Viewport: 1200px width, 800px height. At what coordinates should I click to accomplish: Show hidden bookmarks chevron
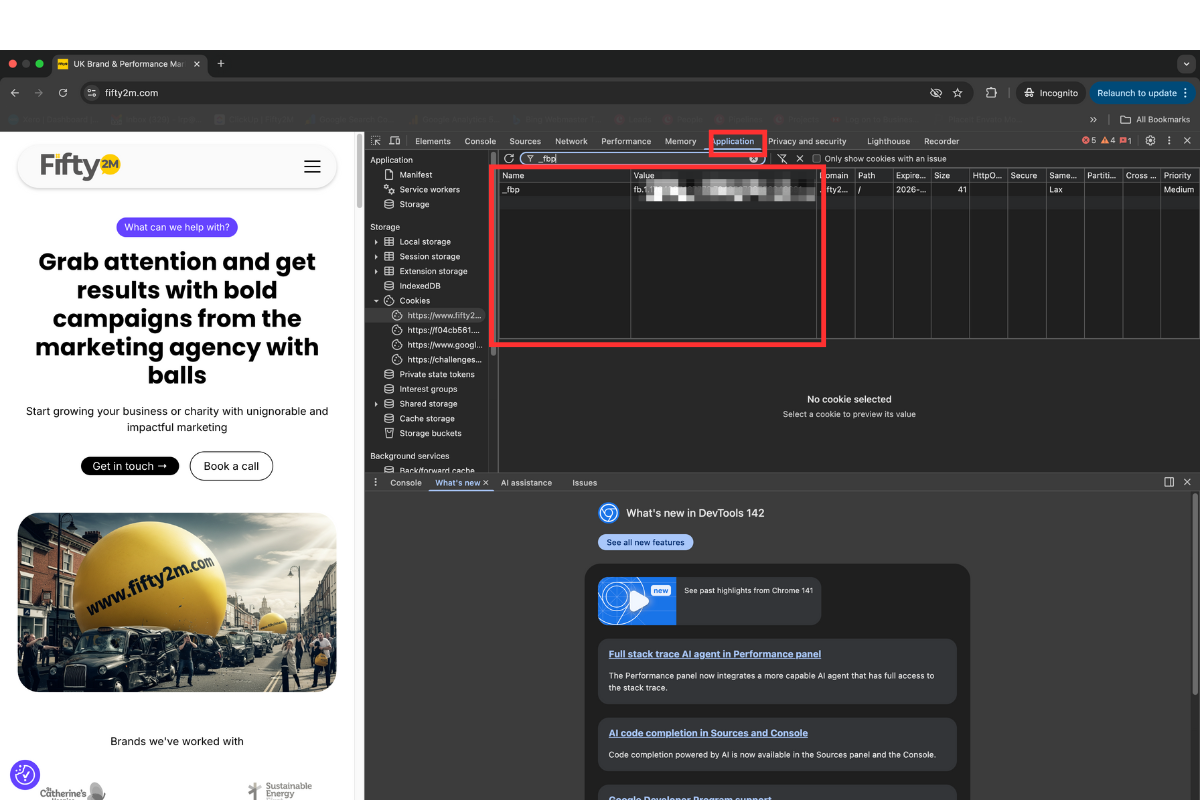(1093, 120)
